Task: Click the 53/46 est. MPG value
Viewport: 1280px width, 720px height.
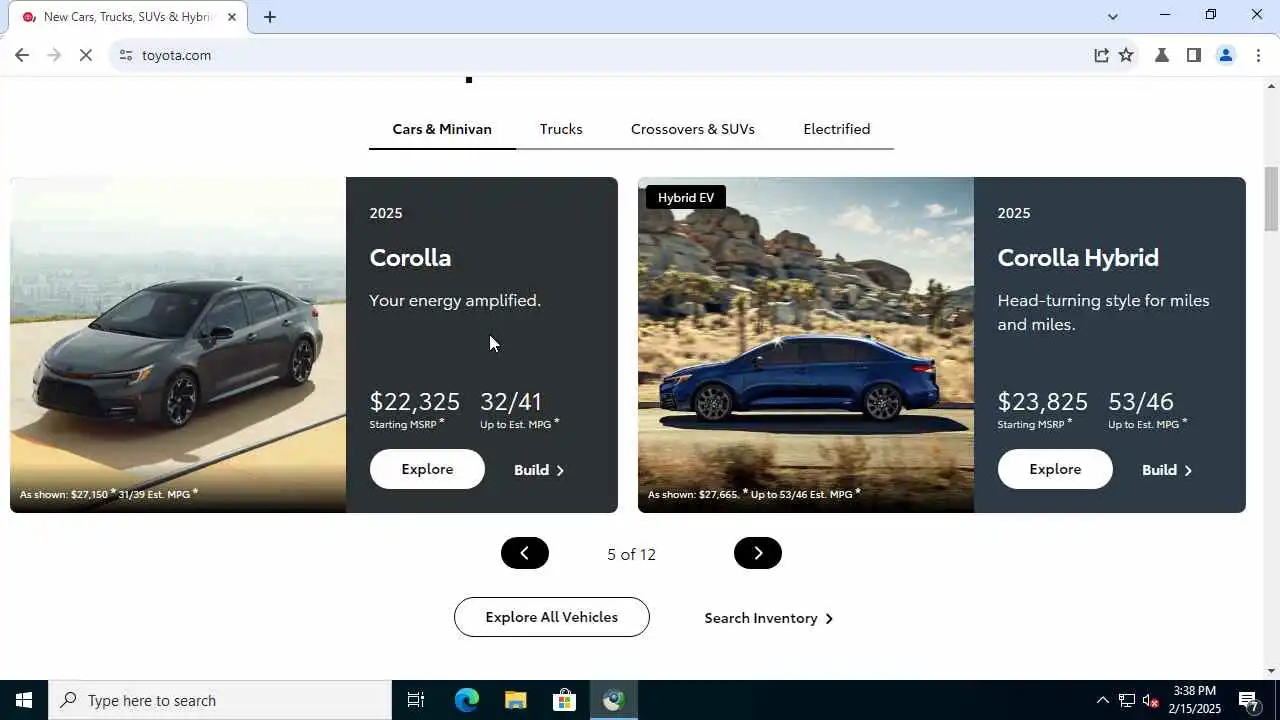Action: click(1141, 401)
